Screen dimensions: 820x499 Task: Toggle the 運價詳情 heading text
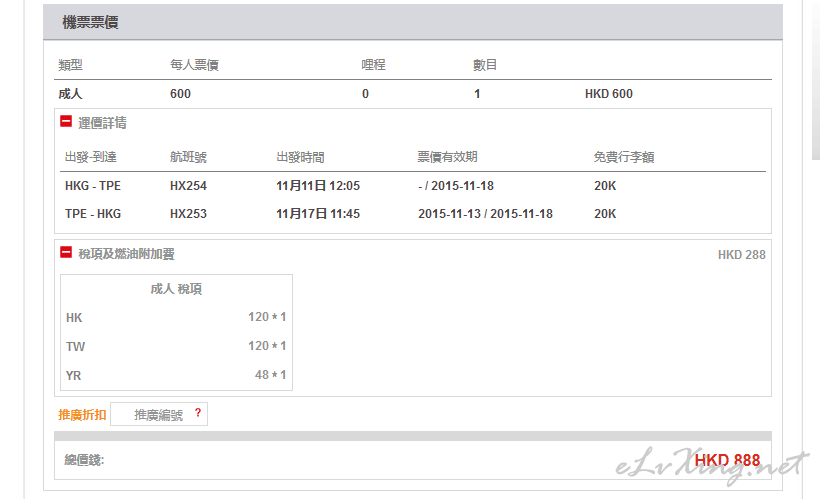[x=102, y=123]
